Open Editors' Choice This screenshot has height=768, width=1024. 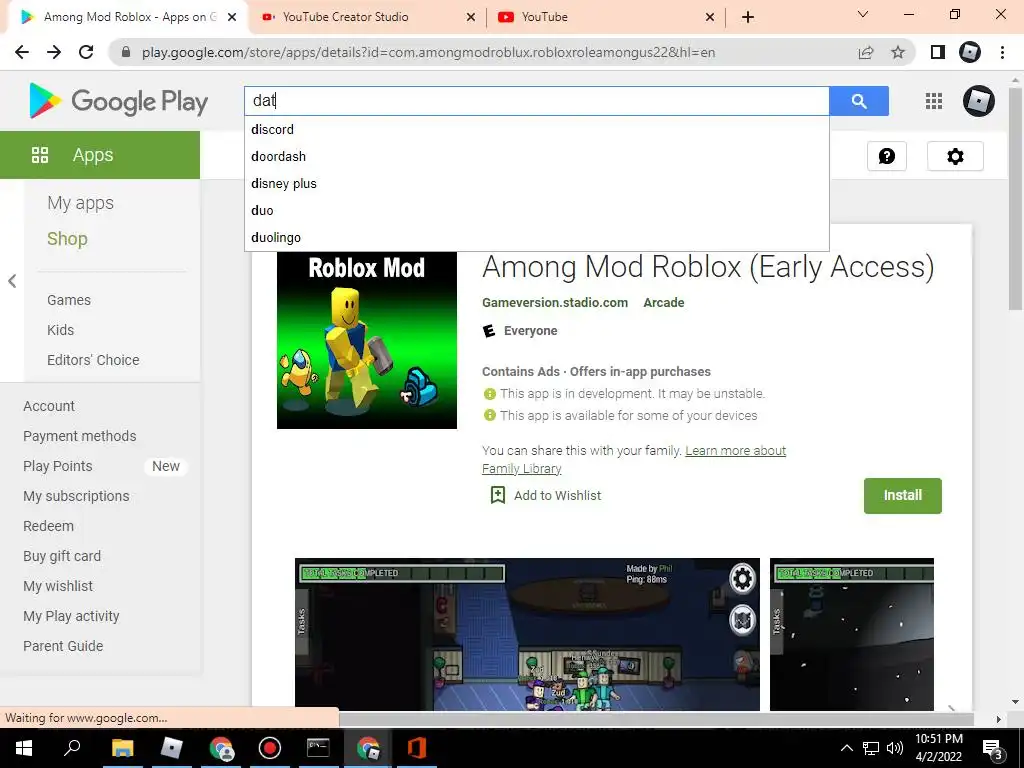click(x=93, y=360)
